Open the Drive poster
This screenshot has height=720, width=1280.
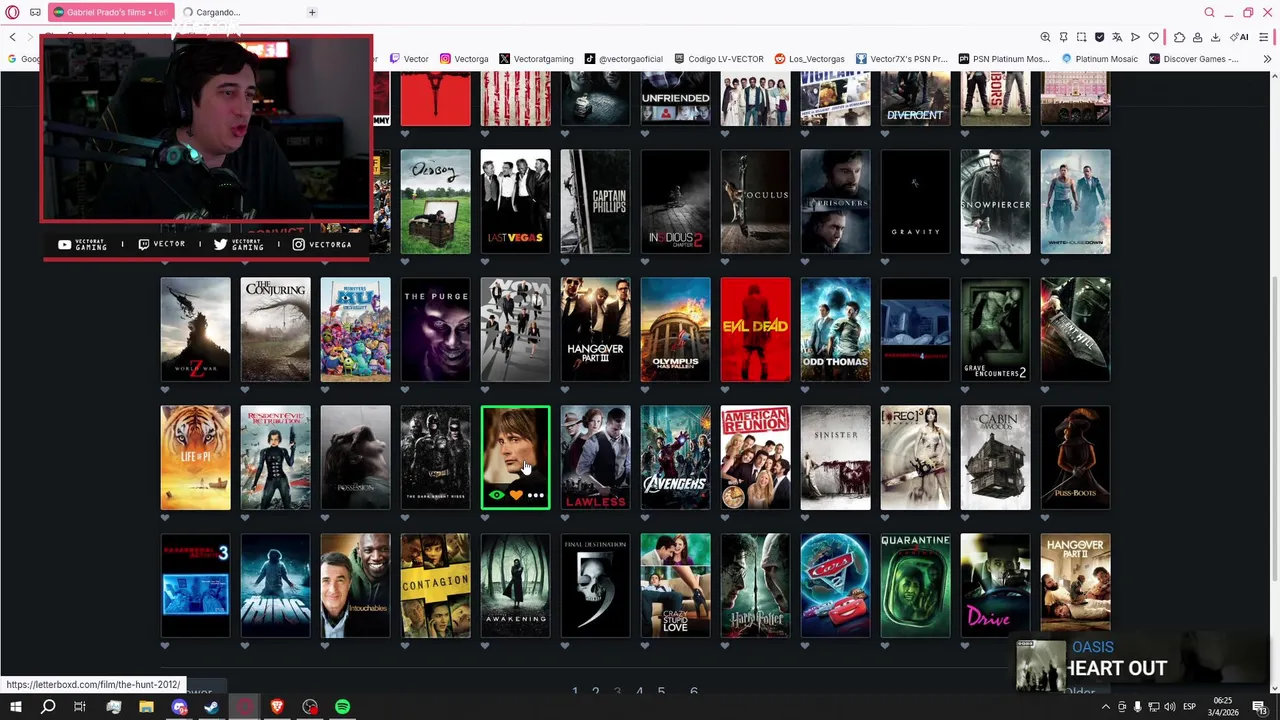coord(995,586)
